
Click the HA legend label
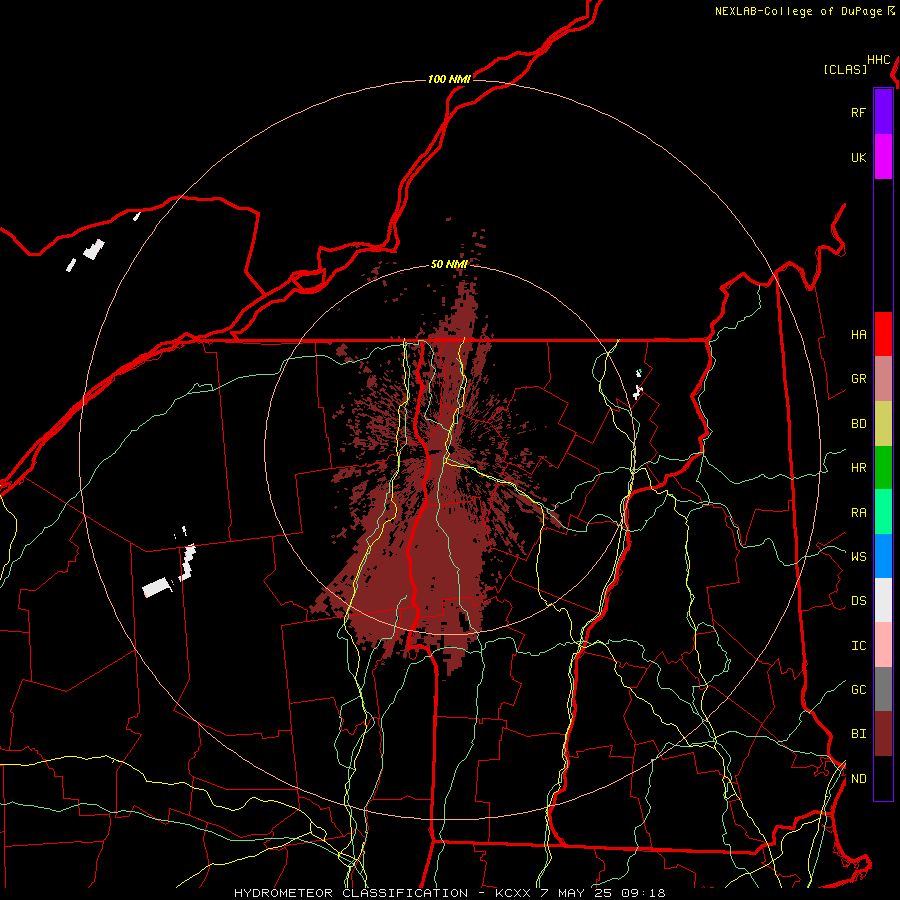(858, 335)
